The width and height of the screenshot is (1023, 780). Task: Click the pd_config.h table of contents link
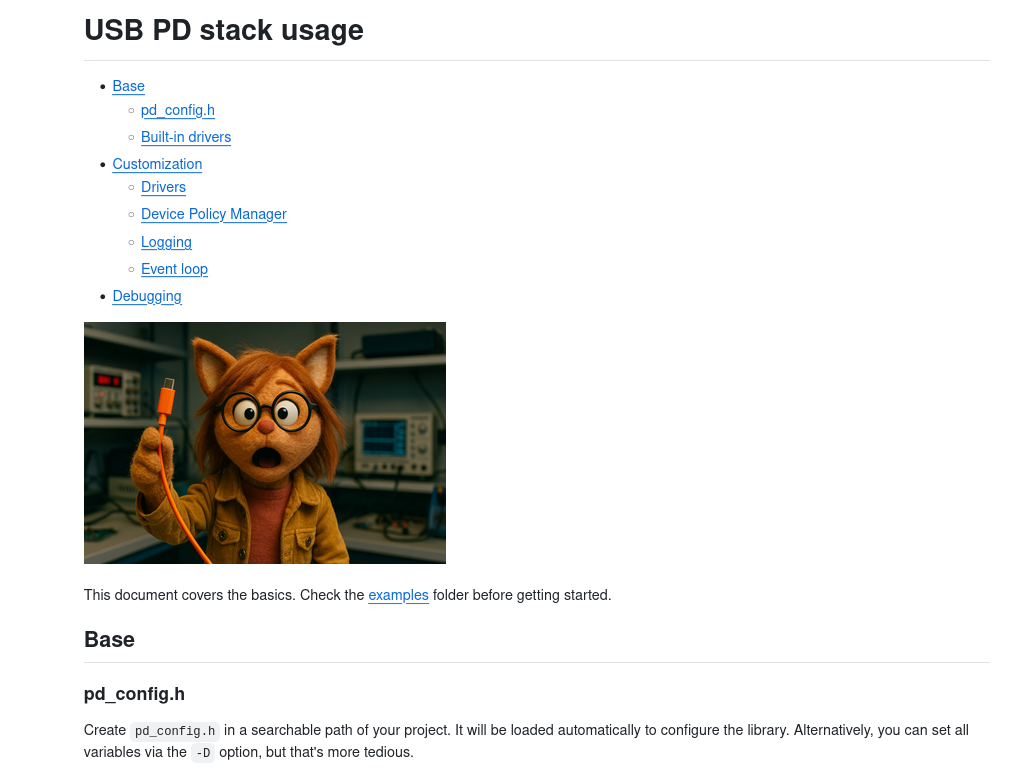coord(177,110)
